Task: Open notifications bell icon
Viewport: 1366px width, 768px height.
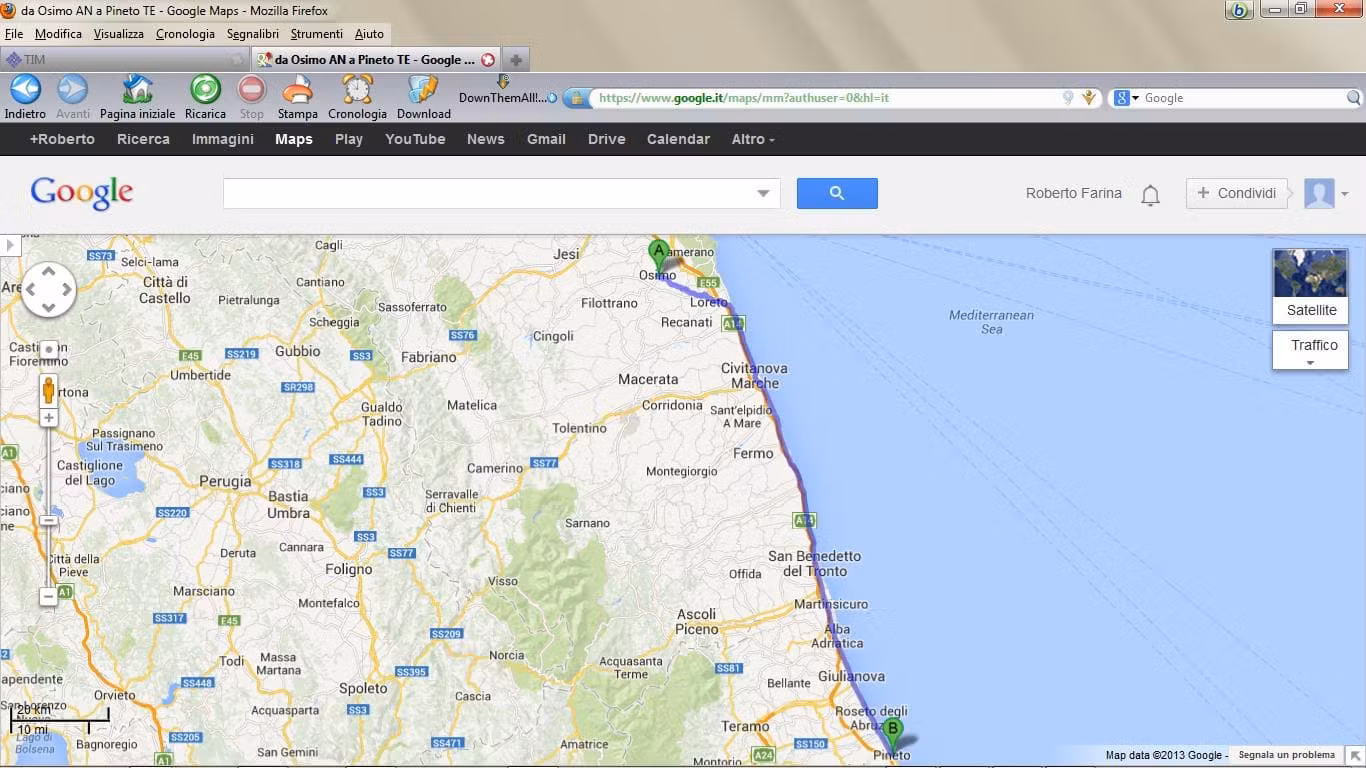Action: tap(1150, 195)
